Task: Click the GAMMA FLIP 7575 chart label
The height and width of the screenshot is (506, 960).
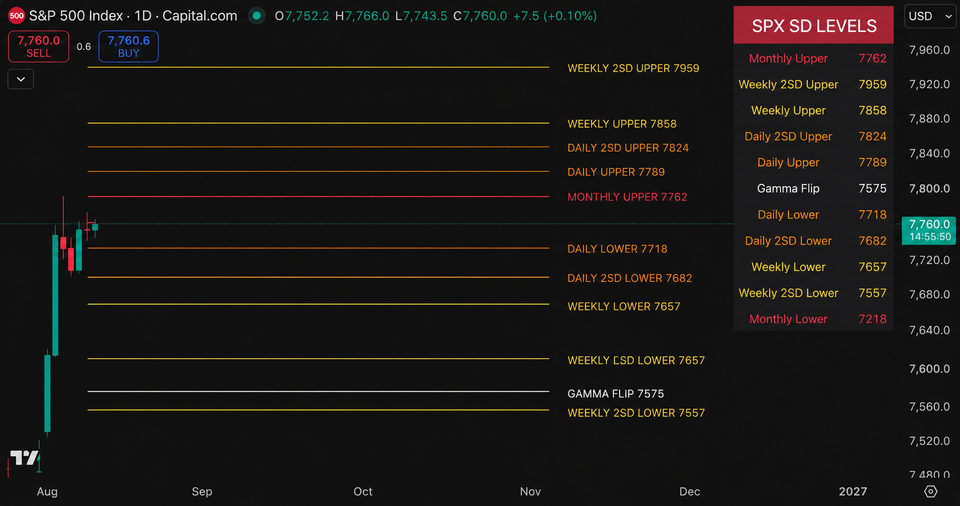Action: (x=616, y=394)
